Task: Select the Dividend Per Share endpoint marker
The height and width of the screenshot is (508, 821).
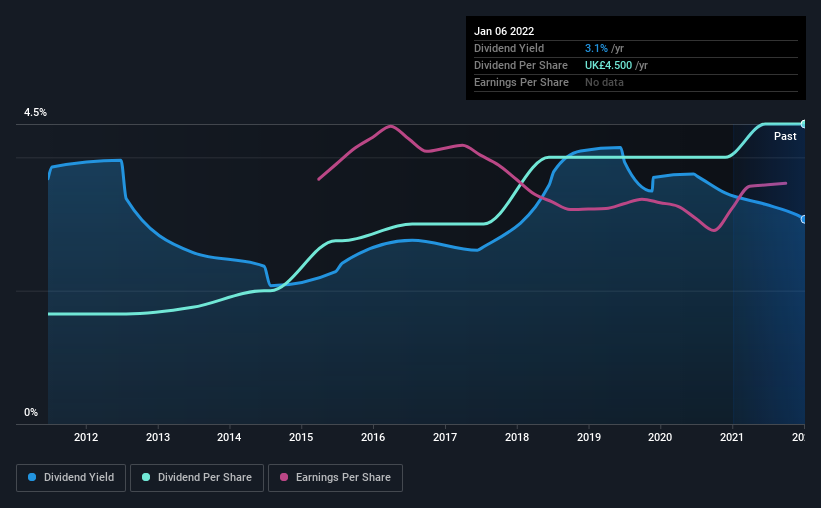Action: click(804, 124)
